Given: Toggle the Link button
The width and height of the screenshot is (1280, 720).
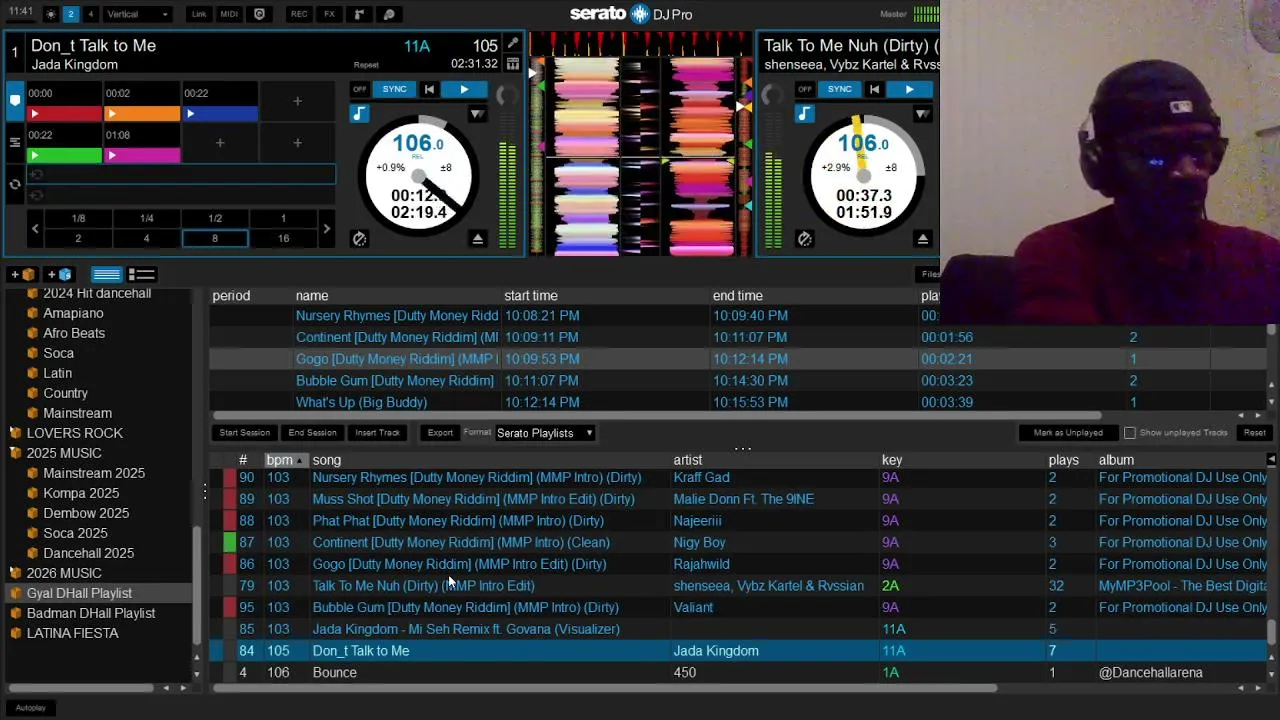Looking at the screenshot, I should pyautogui.click(x=199, y=14).
